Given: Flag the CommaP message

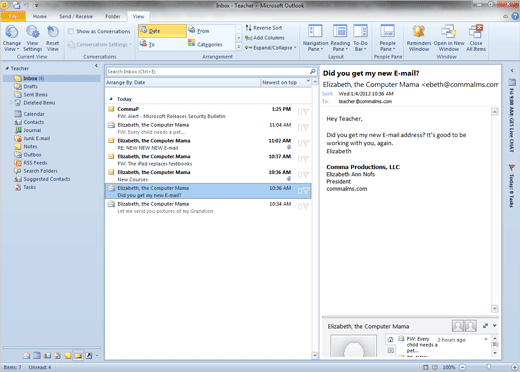Looking at the screenshot, I should [x=305, y=112].
